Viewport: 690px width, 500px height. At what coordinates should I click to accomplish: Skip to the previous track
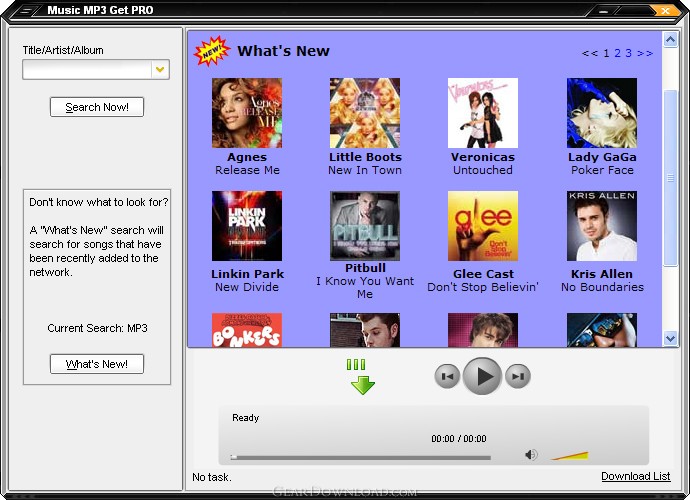(447, 376)
